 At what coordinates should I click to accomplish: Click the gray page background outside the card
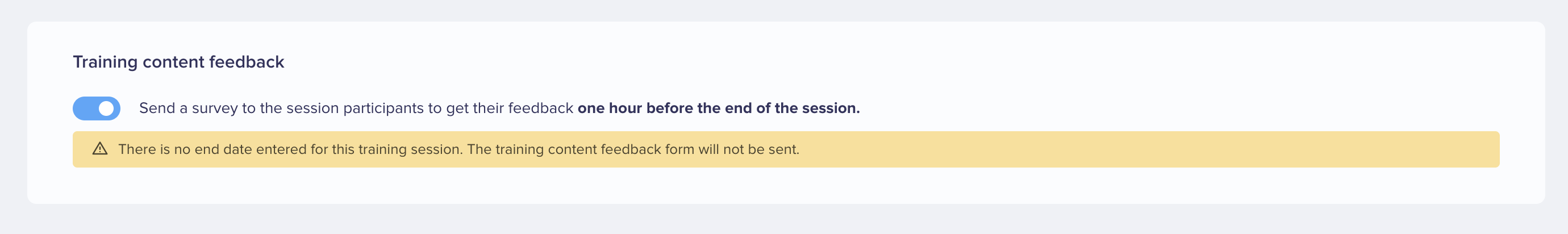coord(784,219)
